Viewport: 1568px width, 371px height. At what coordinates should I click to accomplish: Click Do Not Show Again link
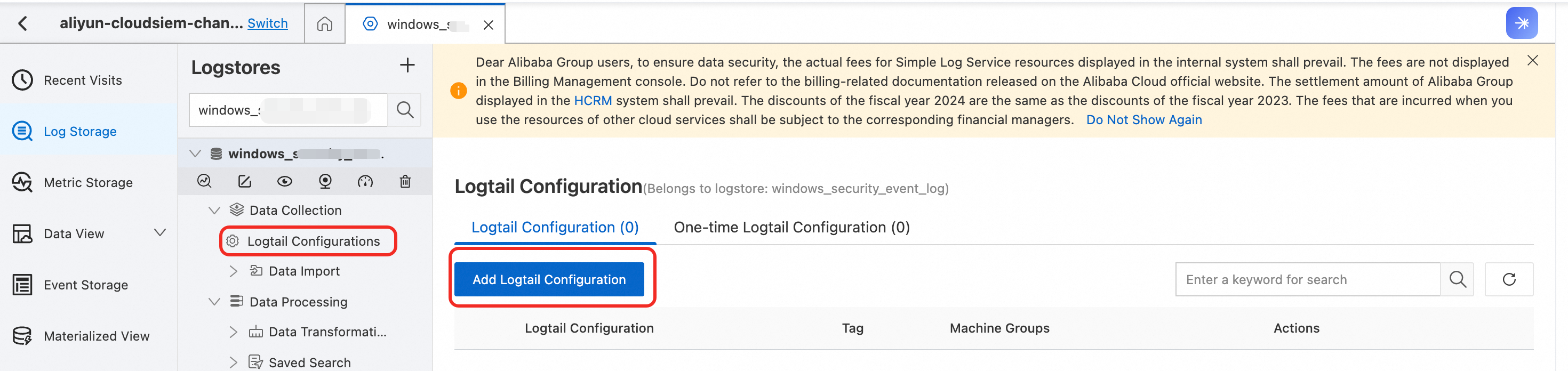[x=1144, y=120]
